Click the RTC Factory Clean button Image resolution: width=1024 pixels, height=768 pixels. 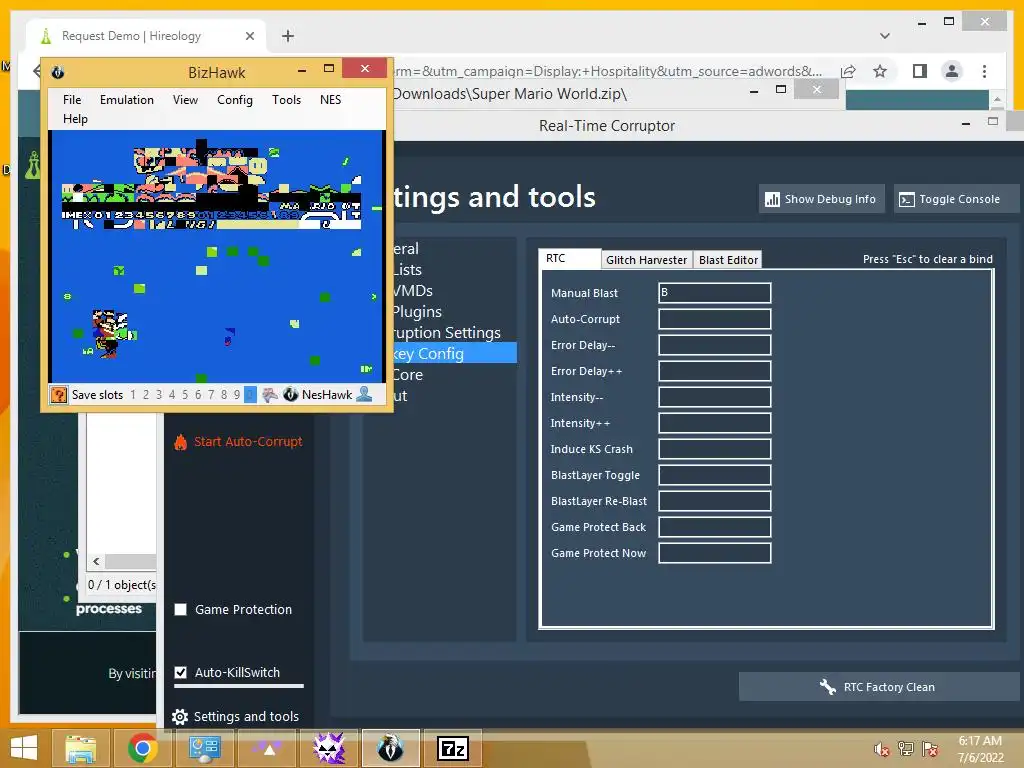click(880, 686)
